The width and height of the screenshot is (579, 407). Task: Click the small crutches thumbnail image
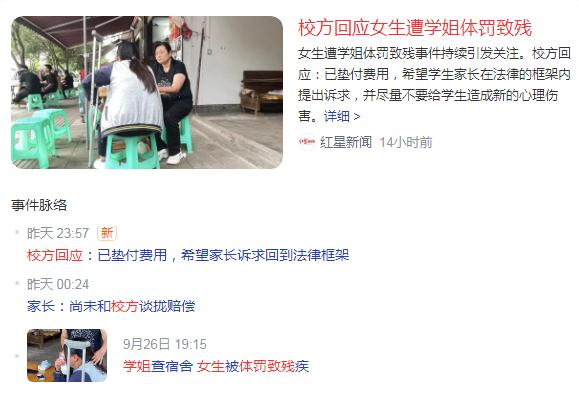coord(67,355)
